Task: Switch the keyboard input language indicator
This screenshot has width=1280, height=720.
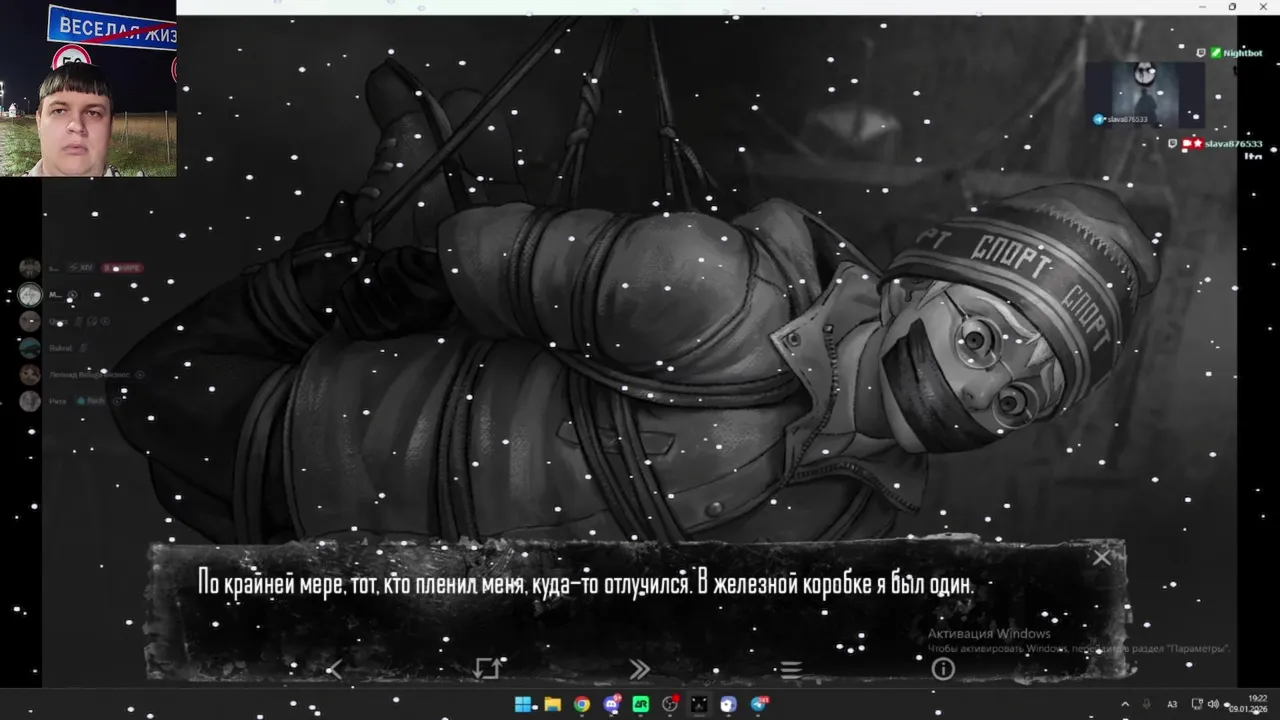Action: pyautogui.click(x=1172, y=704)
